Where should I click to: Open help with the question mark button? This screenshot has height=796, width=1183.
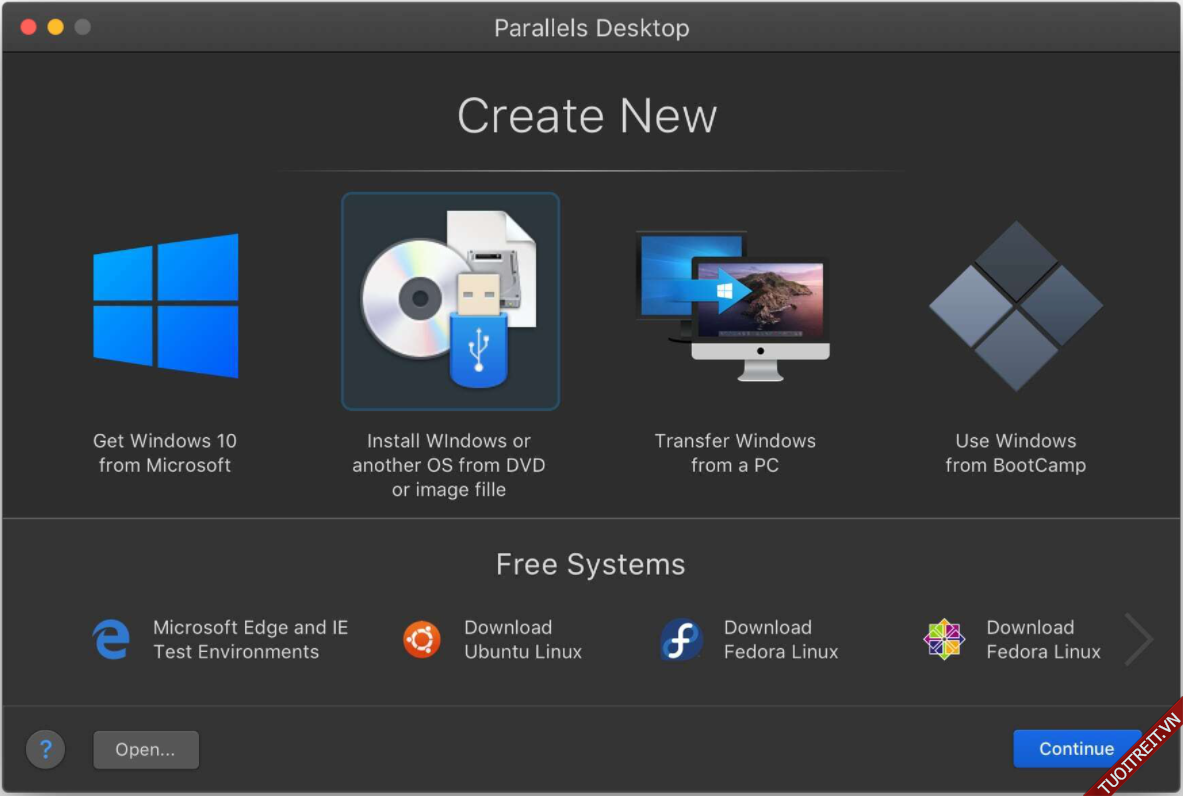pos(46,749)
